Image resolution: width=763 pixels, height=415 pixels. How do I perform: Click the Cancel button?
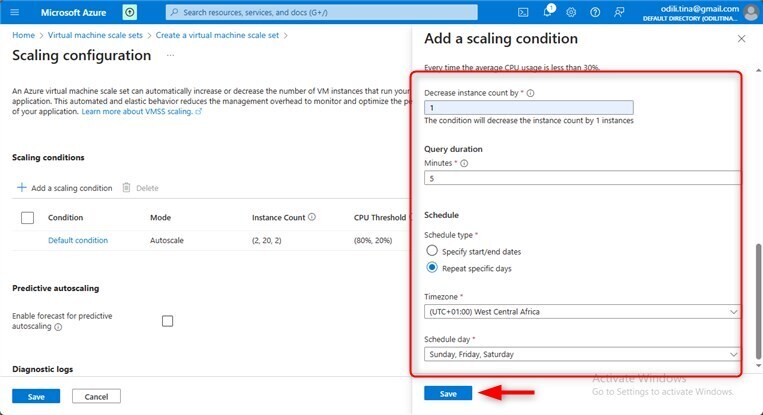click(96, 397)
